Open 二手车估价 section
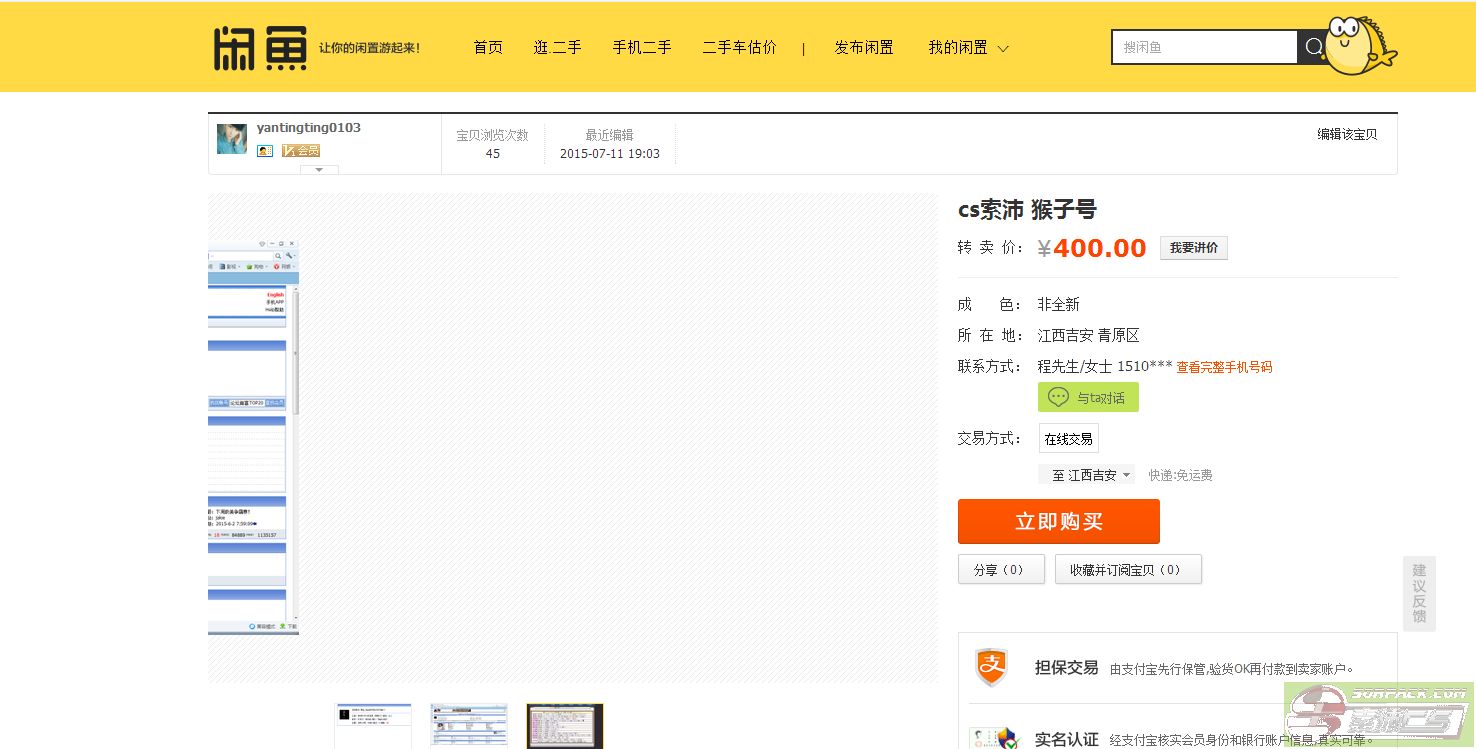The image size is (1476, 749). (739, 47)
